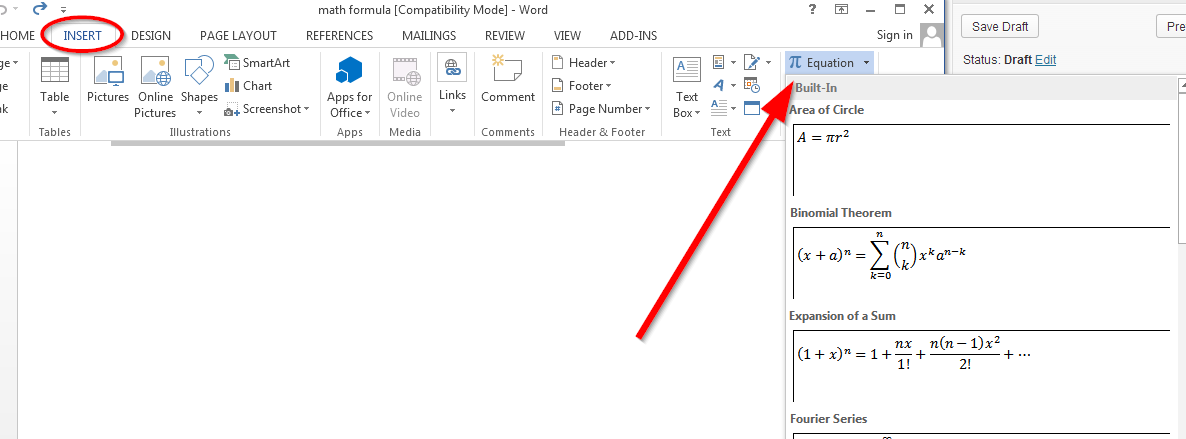This screenshot has height=439, width=1186.
Task: Open the References tab
Action: click(x=339, y=36)
